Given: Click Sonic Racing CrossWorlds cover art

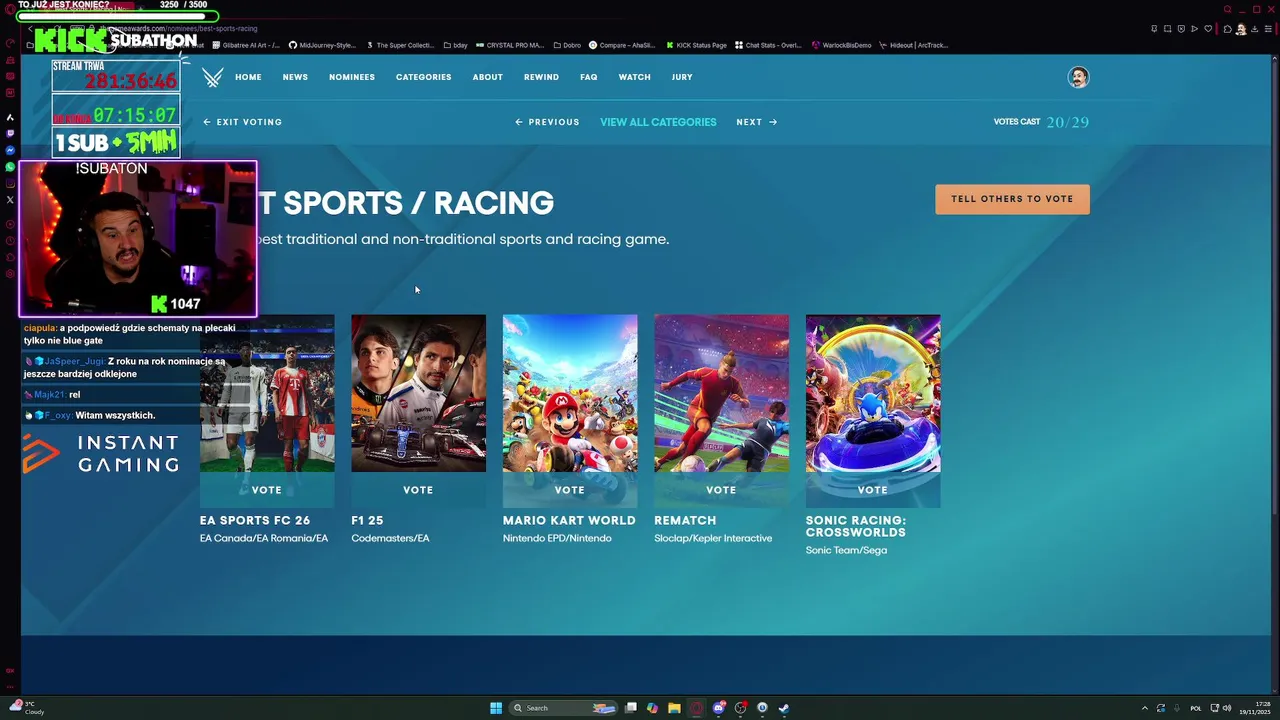Looking at the screenshot, I should (x=873, y=393).
